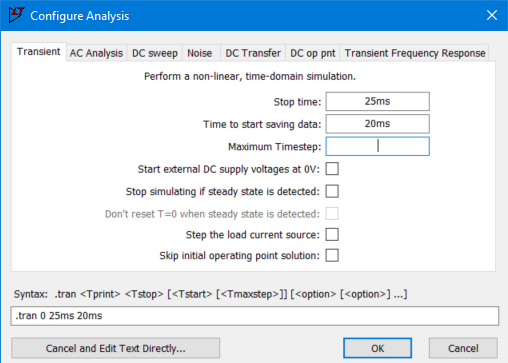Toggle Step the load current source checkbox
The height and width of the screenshot is (363, 508).
coord(332,234)
